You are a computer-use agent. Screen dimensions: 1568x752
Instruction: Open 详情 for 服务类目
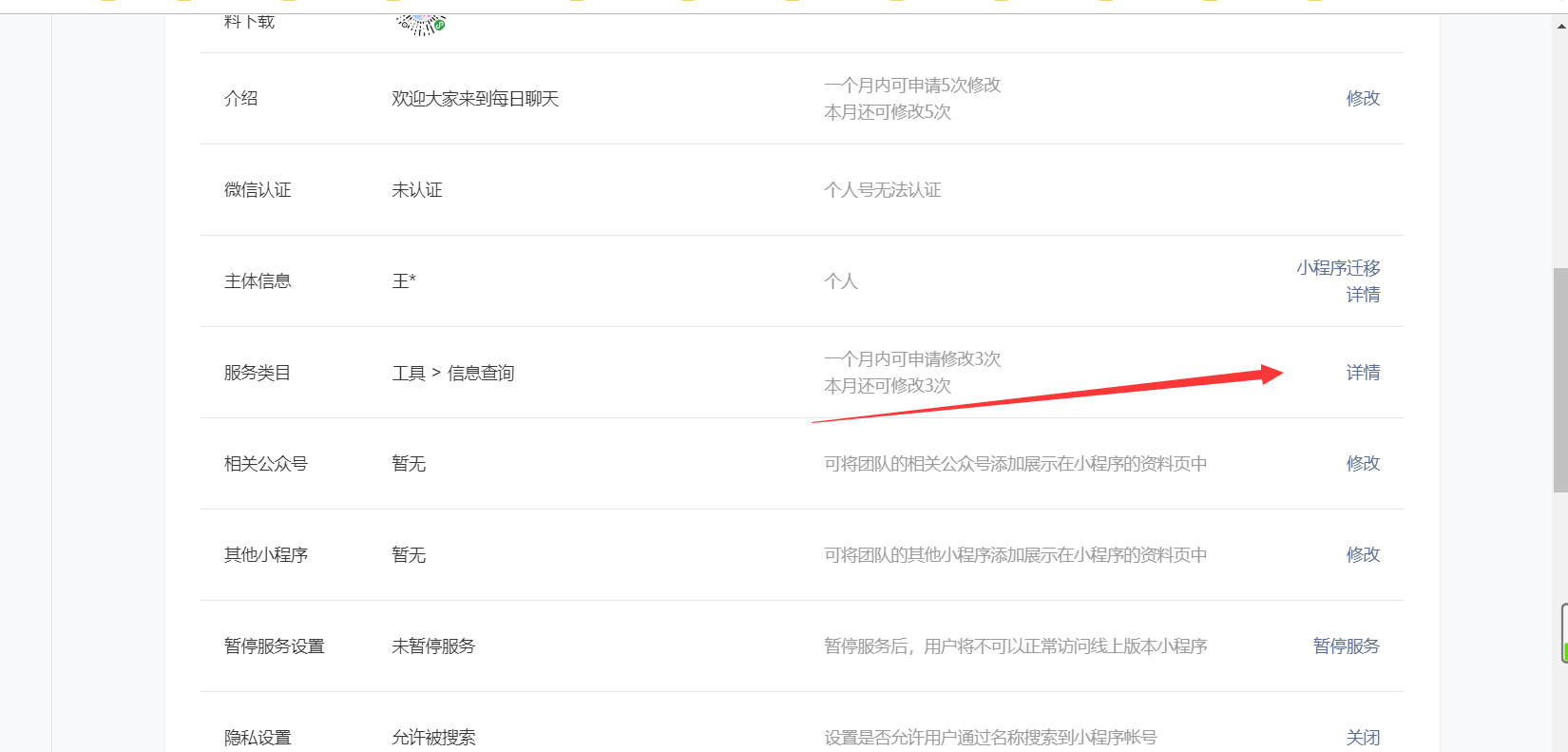(x=1363, y=373)
